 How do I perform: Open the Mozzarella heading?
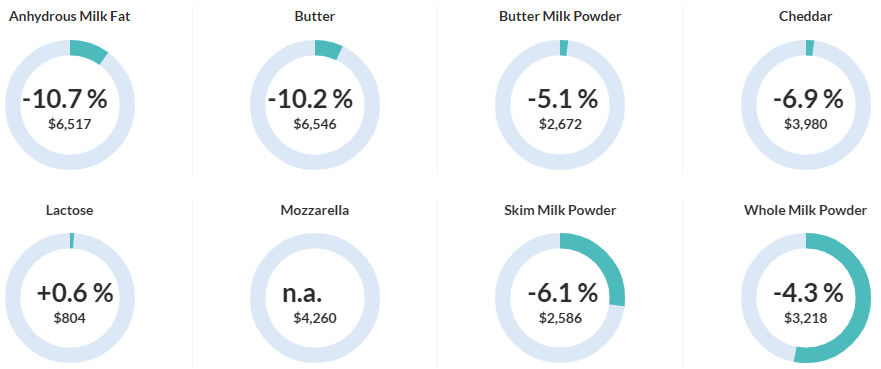click(315, 211)
